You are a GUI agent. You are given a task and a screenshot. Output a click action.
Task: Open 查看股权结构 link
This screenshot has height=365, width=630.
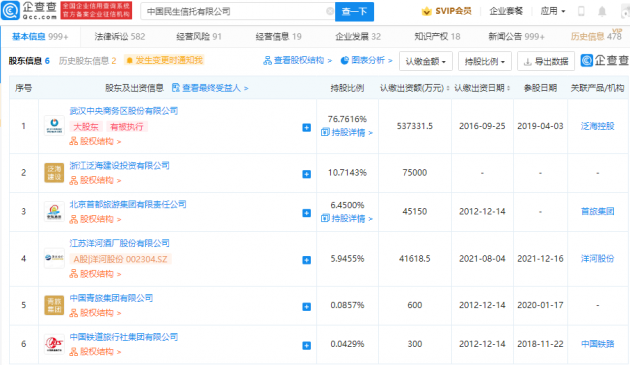tap(297, 60)
